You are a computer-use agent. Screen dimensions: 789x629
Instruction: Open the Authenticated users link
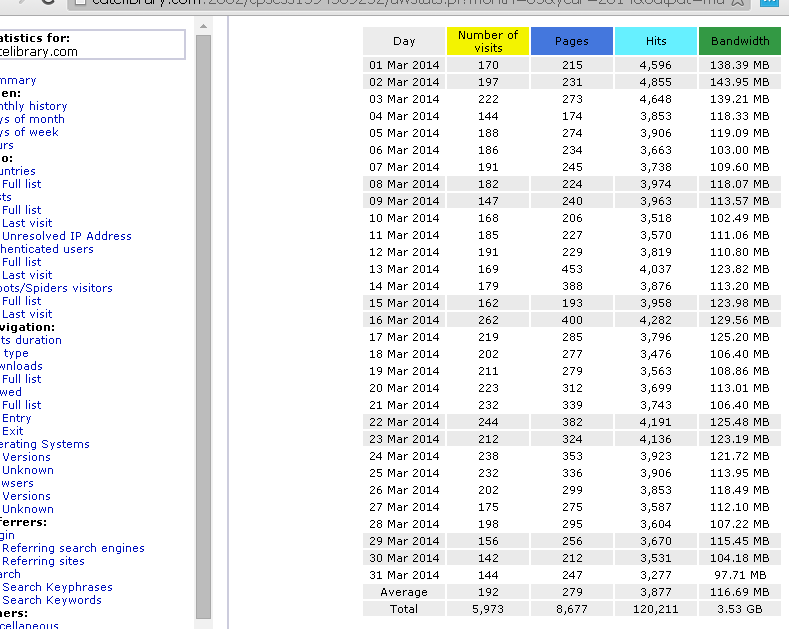pos(47,249)
